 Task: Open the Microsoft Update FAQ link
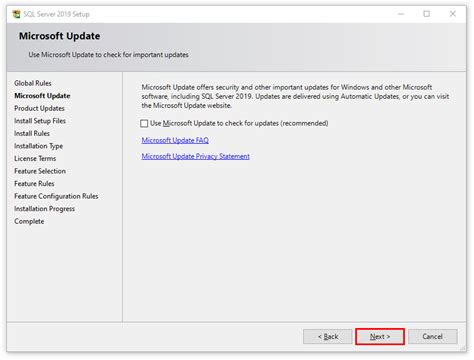(175, 140)
